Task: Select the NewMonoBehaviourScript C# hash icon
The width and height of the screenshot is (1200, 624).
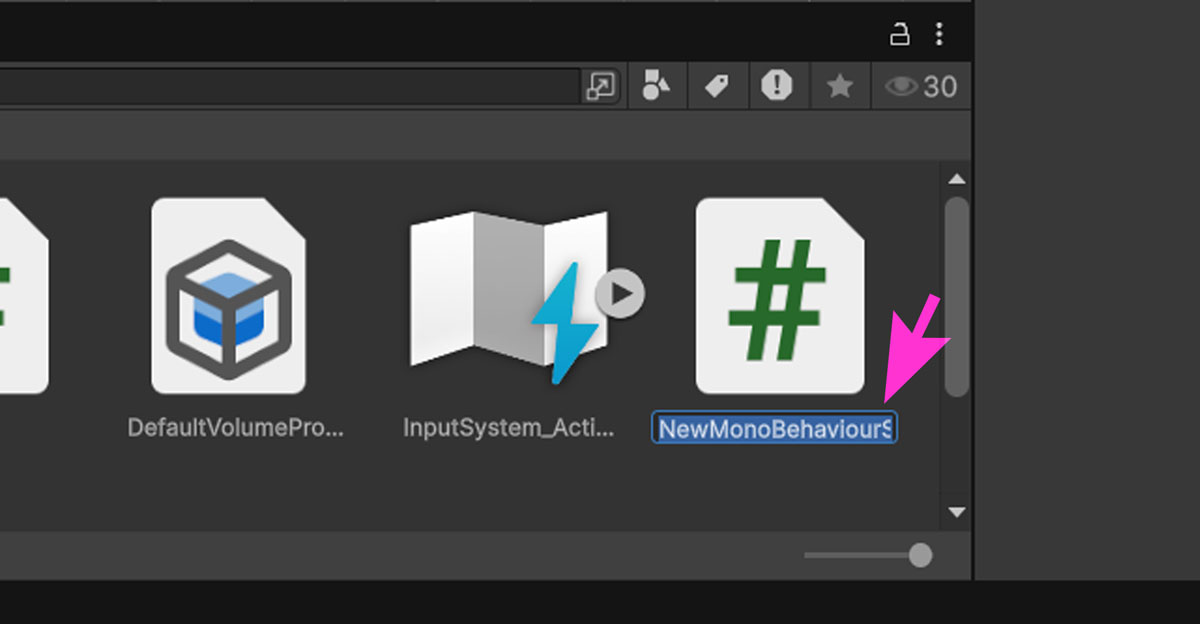Action: tap(779, 295)
